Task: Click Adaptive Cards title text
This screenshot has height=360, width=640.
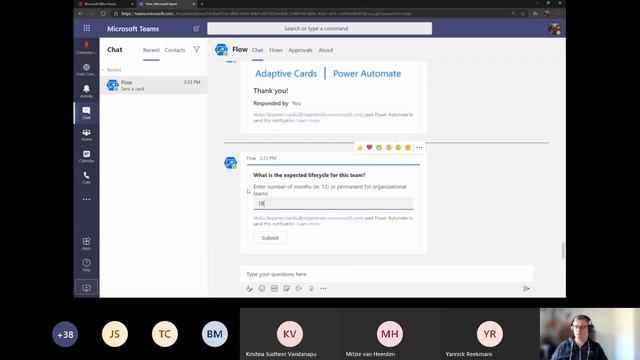Action: tap(286, 73)
